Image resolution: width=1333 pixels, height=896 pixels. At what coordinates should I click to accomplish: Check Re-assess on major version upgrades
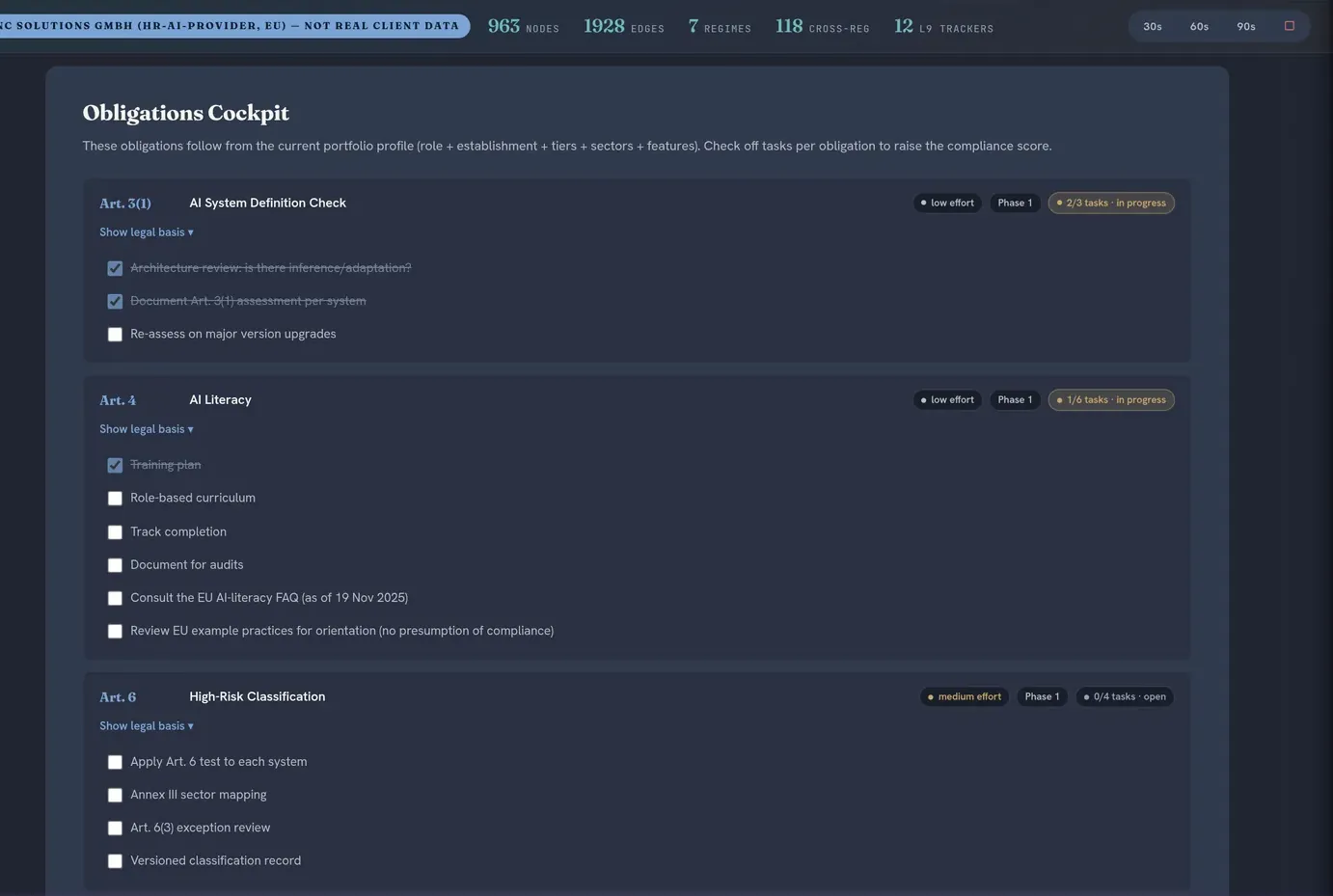pos(115,335)
